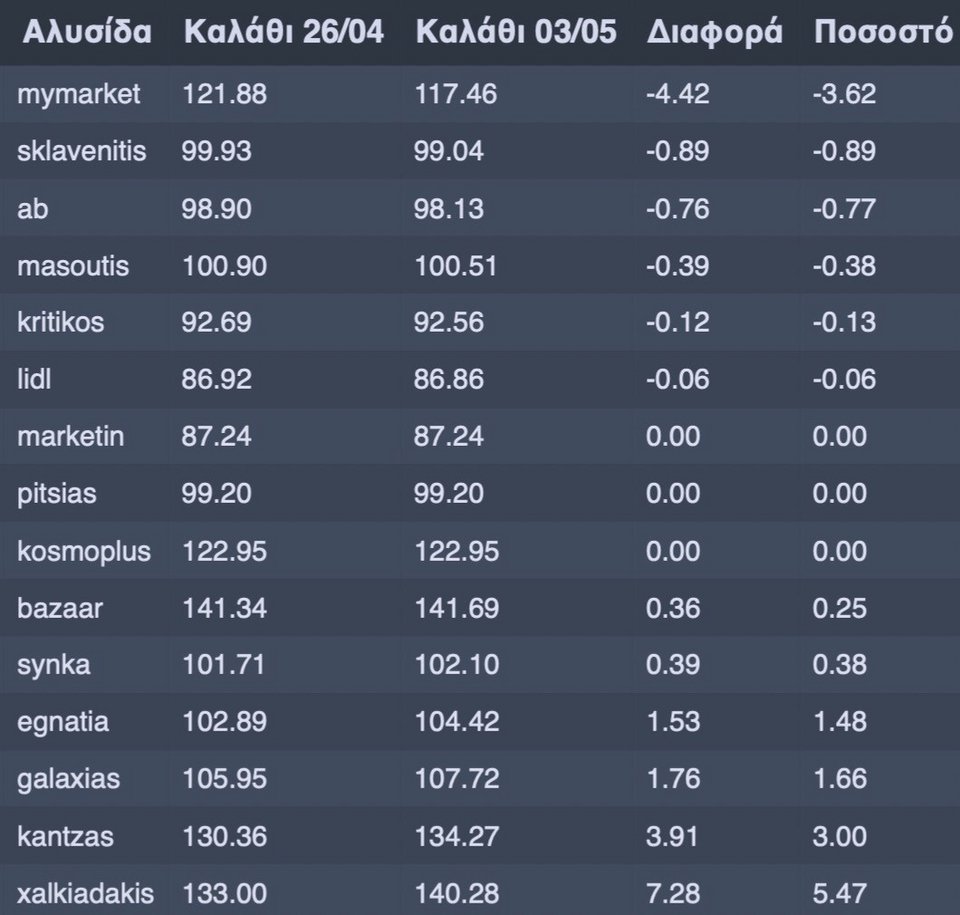Select the marketin row name
The width and height of the screenshot is (960, 915).
click(x=70, y=436)
